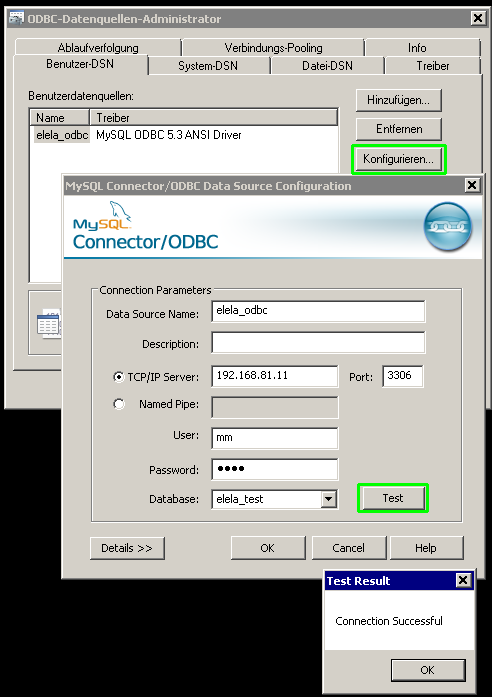Click the ODBC administrator title bar icon

click(16, 19)
